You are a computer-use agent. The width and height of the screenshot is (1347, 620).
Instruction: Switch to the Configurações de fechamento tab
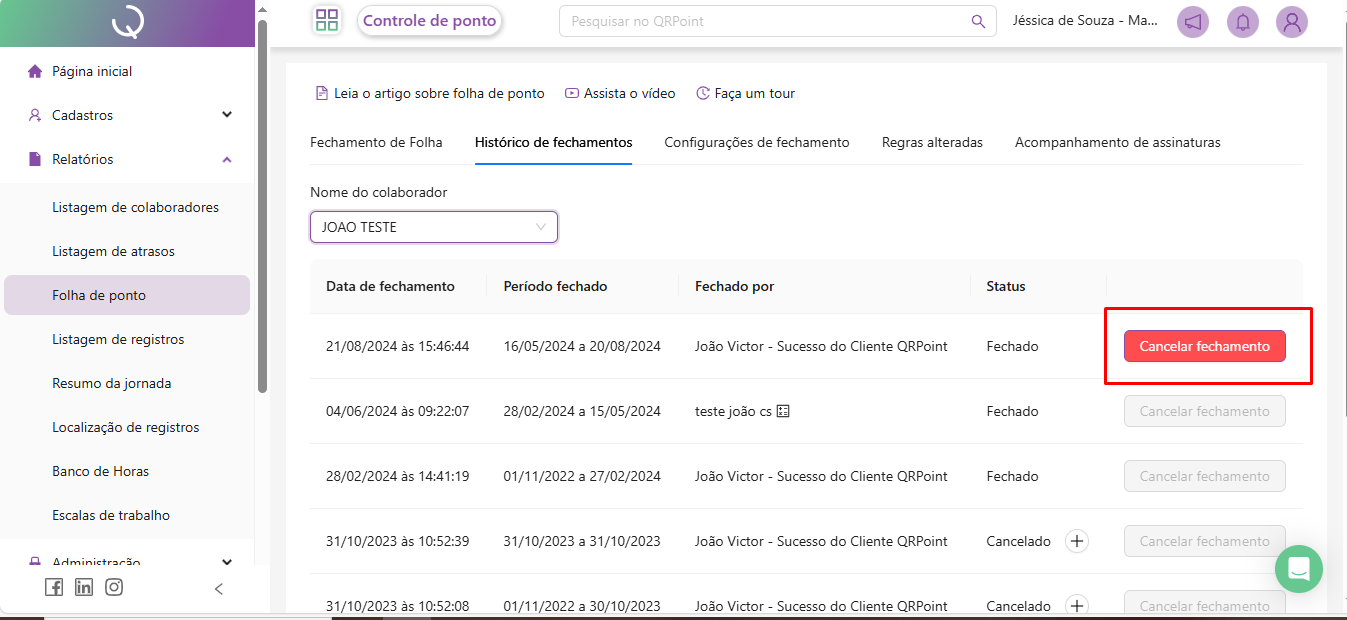[x=756, y=142]
